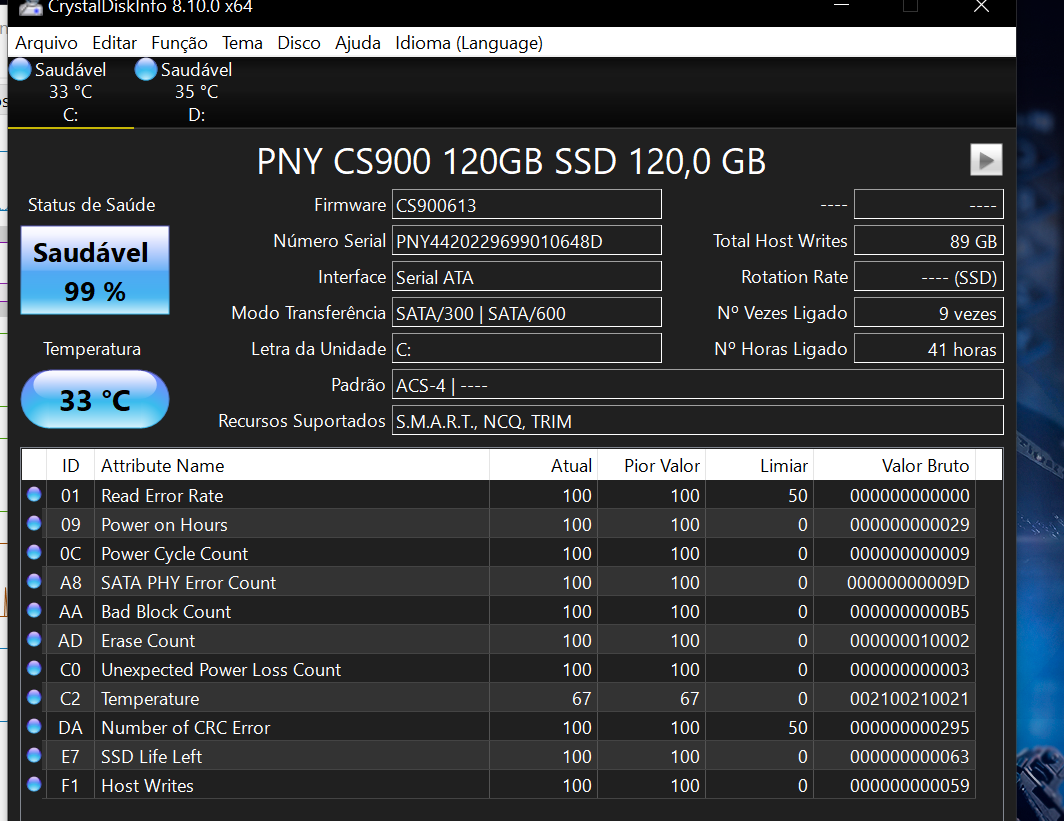Click the Limiar column header

click(x=760, y=465)
